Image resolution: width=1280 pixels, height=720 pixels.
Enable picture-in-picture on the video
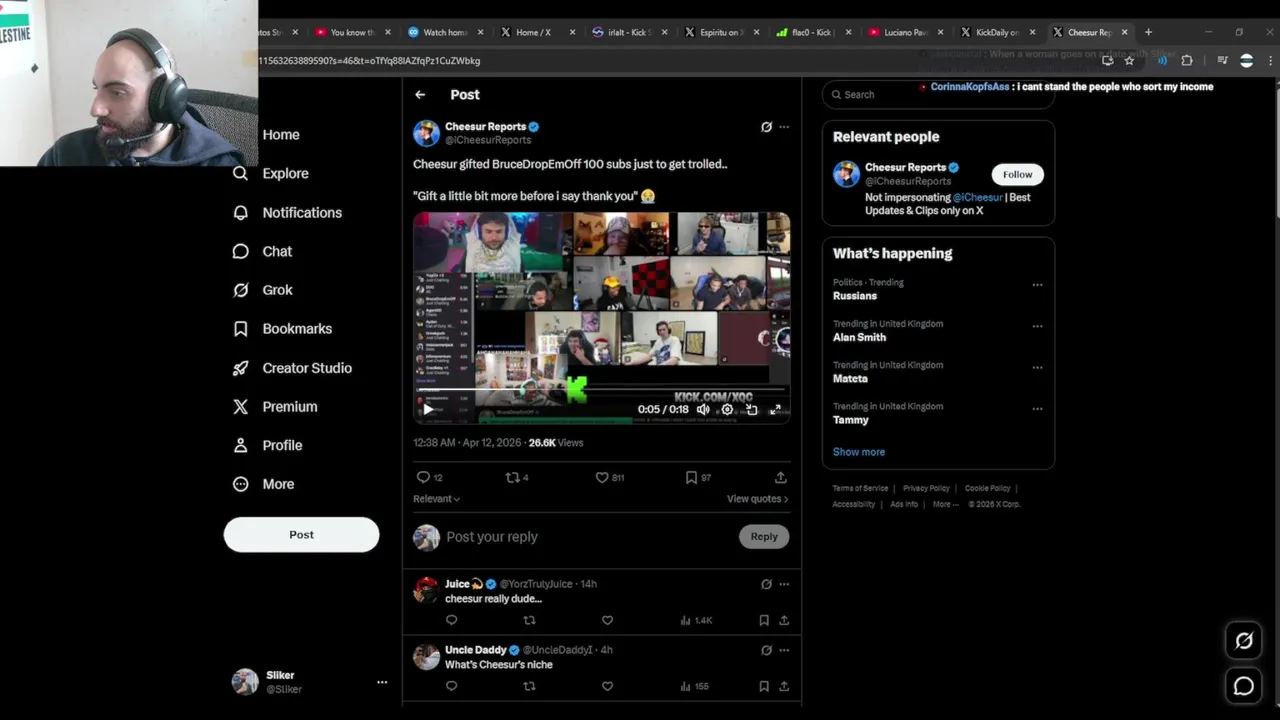tap(751, 409)
